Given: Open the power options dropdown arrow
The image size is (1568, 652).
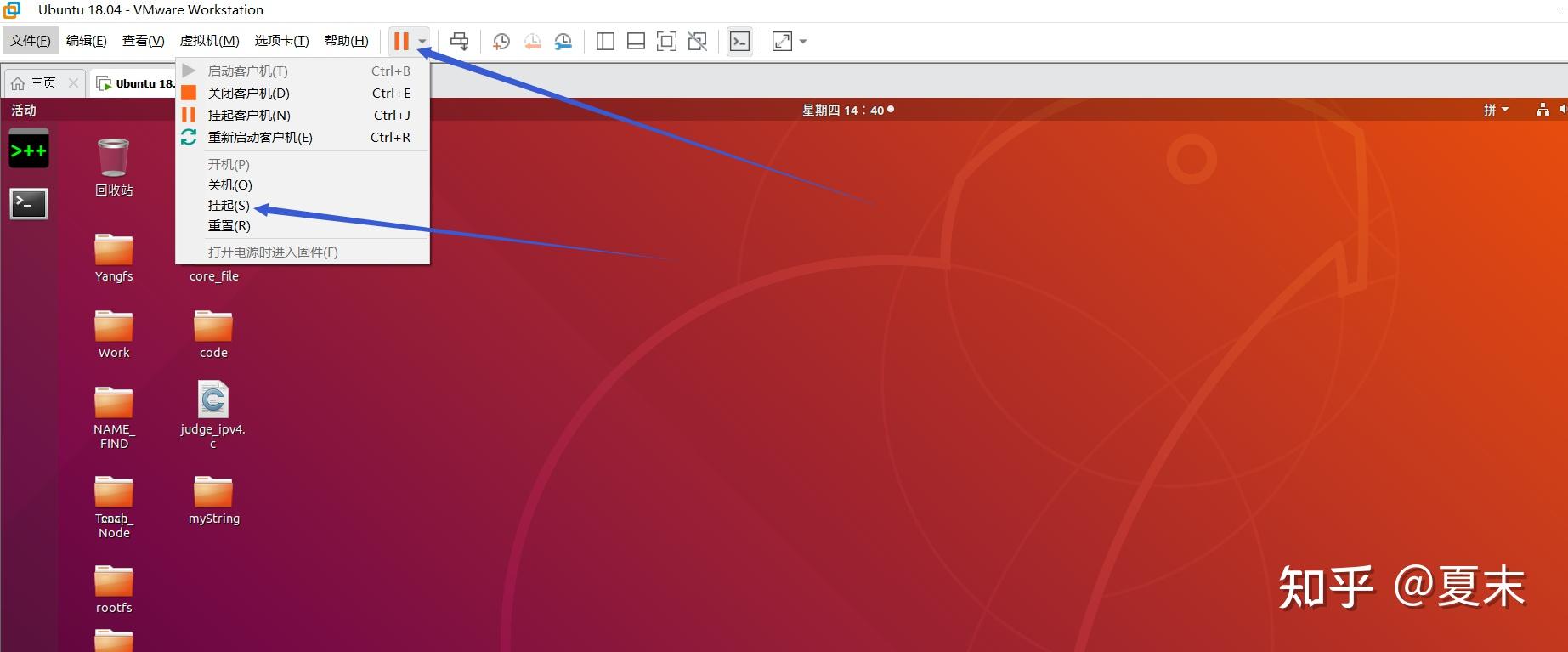Looking at the screenshot, I should point(422,42).
